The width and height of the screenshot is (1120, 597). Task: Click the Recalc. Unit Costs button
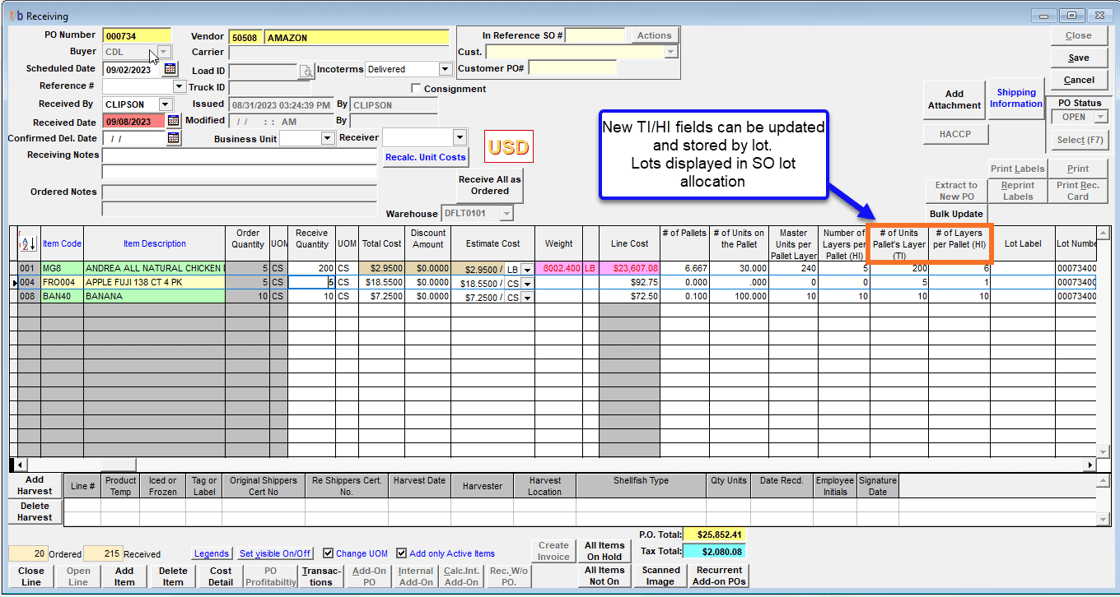[425, 157]
